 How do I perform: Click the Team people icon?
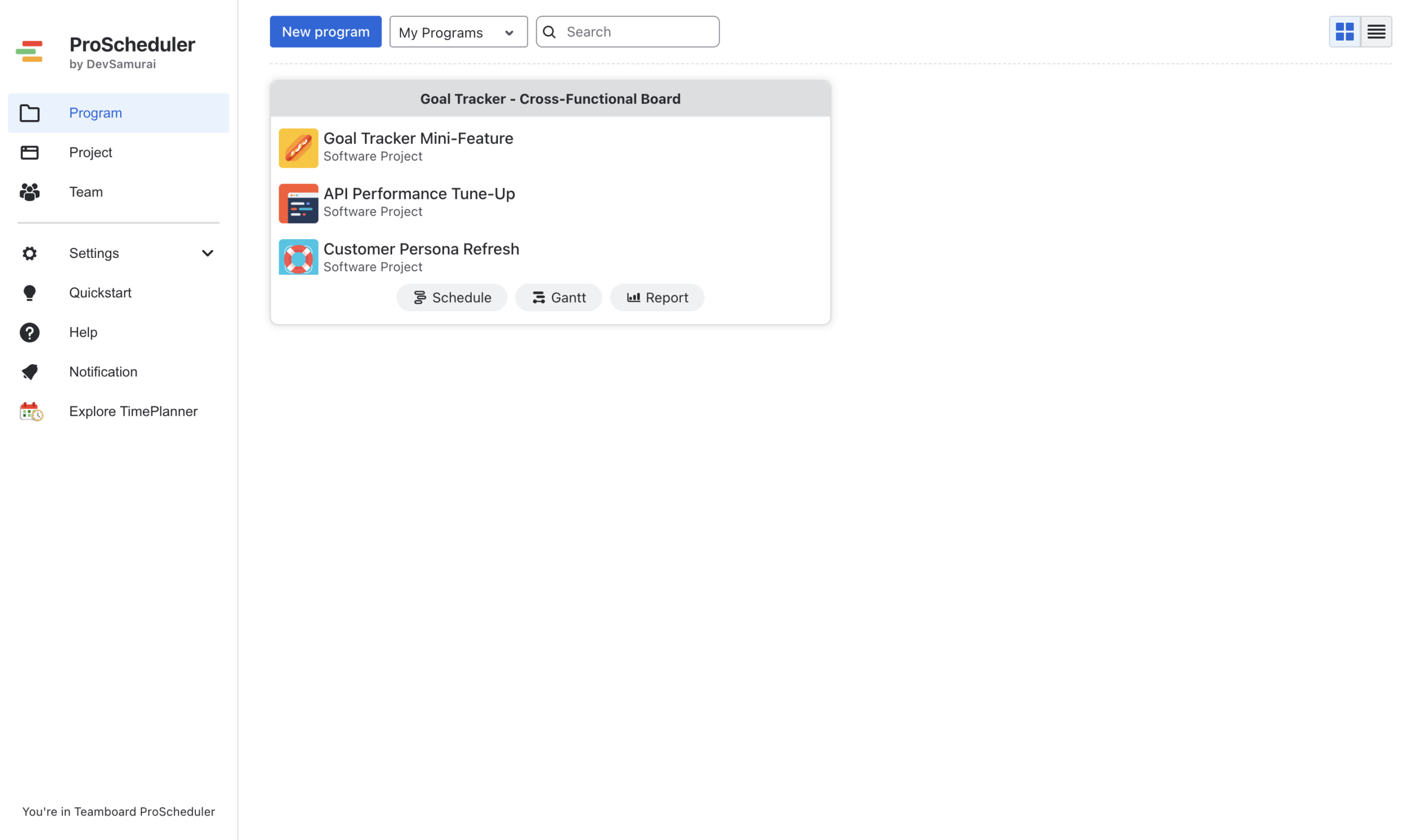[x=29, y=192]
